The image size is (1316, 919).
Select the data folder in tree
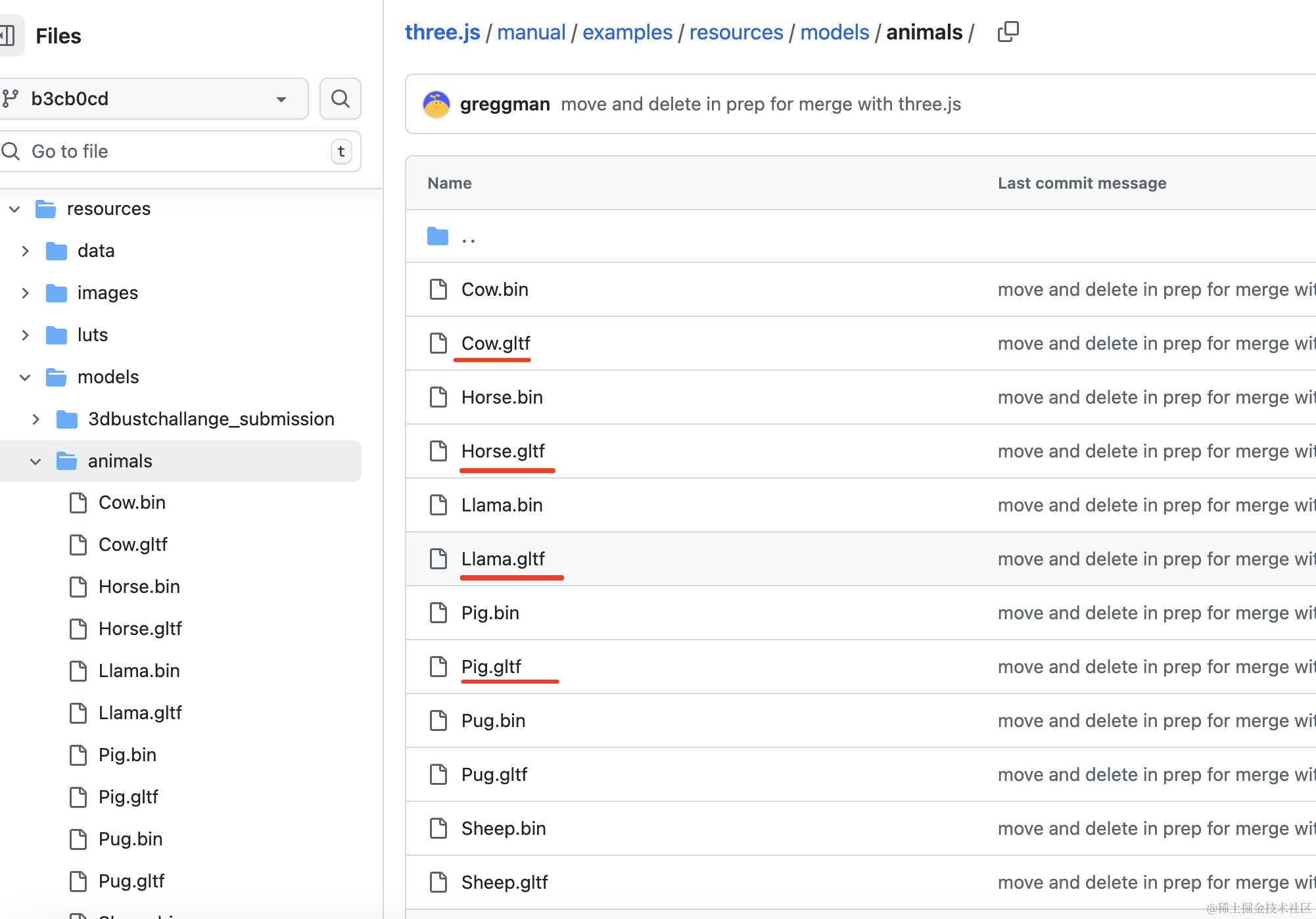tap(96, 250)
